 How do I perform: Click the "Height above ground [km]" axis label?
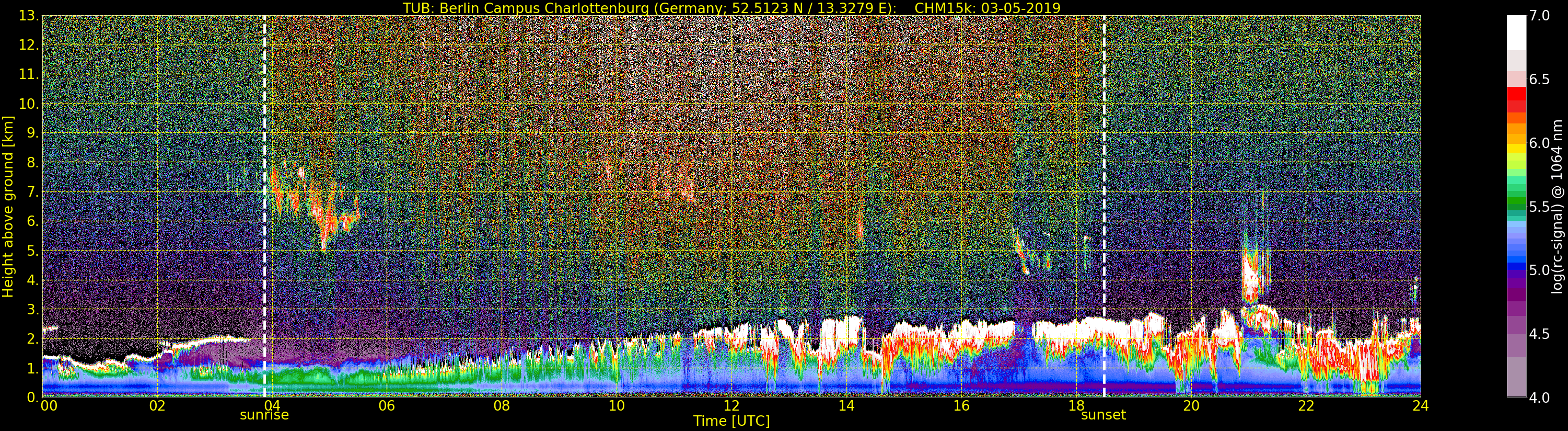pyautogui.click(x=8, y=206)
